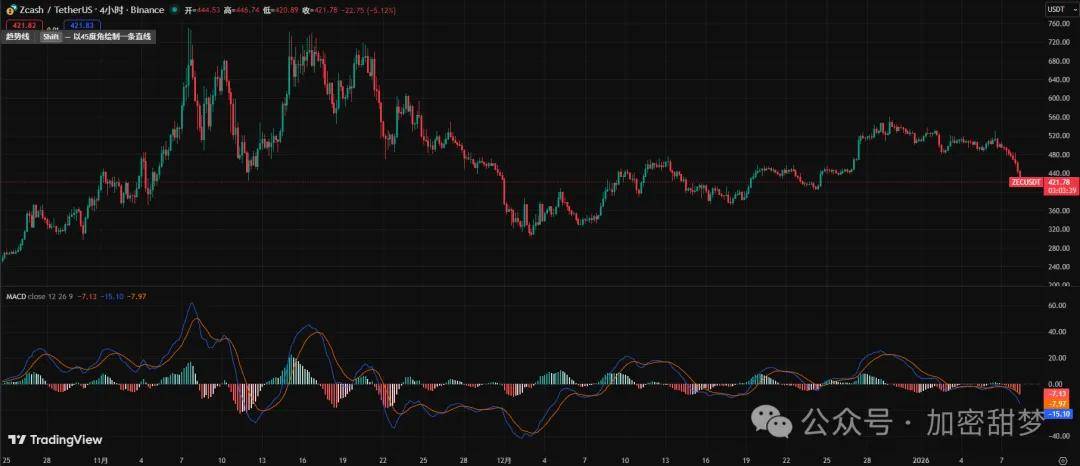This screenshot has height=466, width=1080.
Task: Click the blue -15.10 MACD value tag
Action: click(1057, 413)
